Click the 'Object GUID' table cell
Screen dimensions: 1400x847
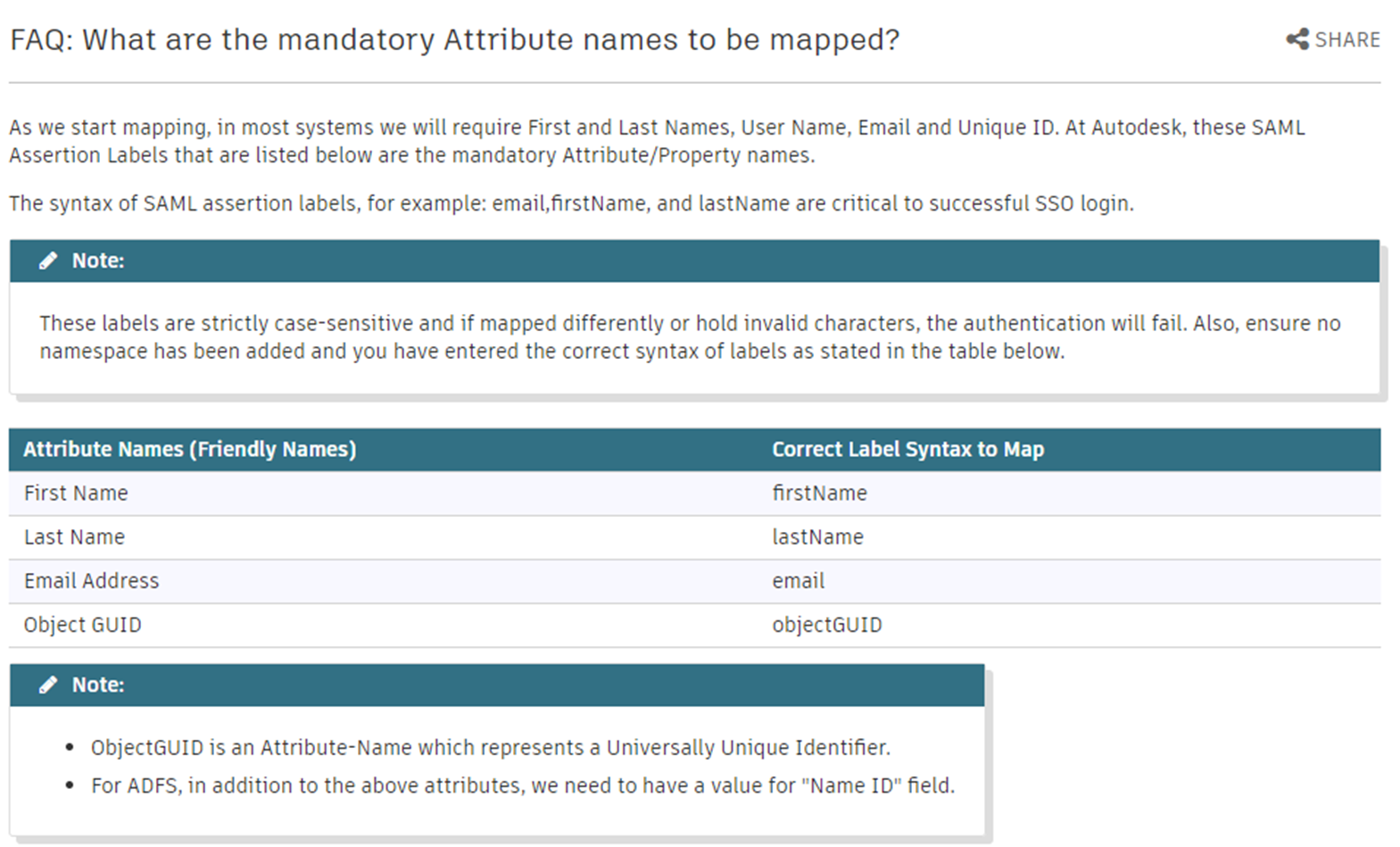pyautogui.click(x=82, y=625)
